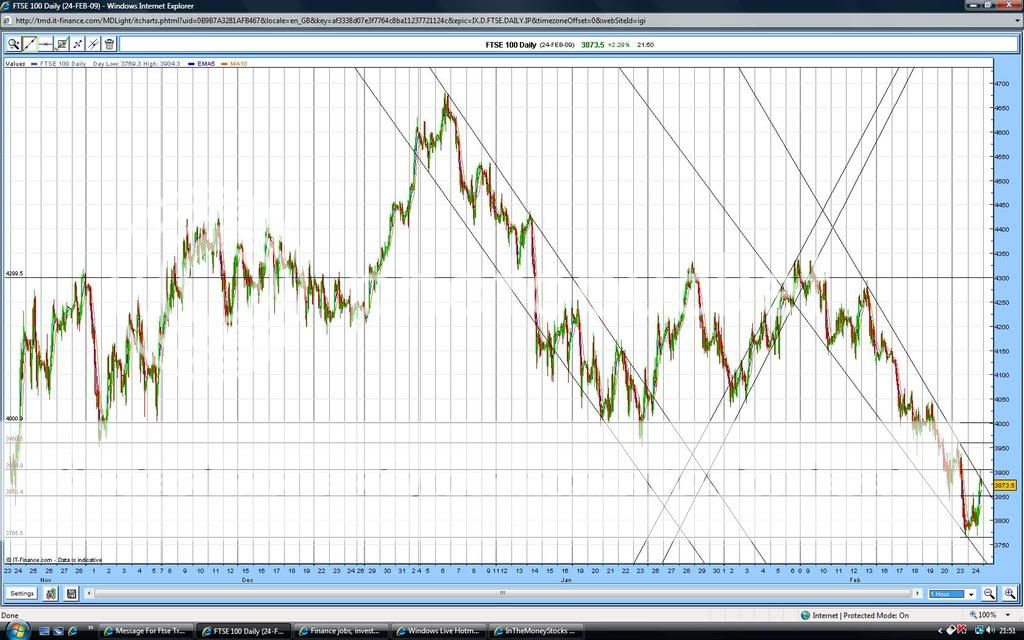Click the chart export/save icon beside Settings
The width and height of the screenshot is (1024, 640).
[x=70, y=593]
